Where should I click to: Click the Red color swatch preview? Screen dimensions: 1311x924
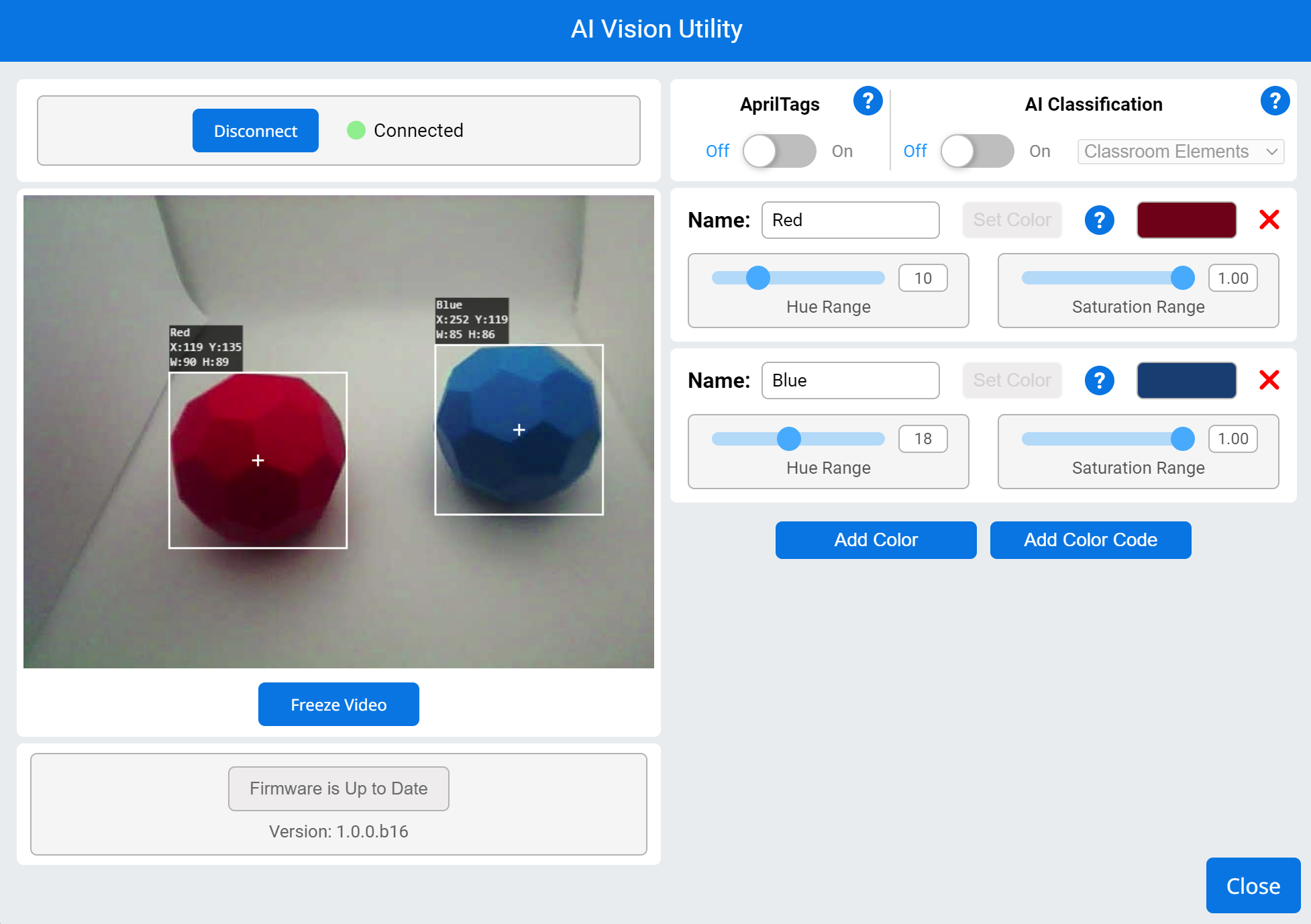[1185, 219]
